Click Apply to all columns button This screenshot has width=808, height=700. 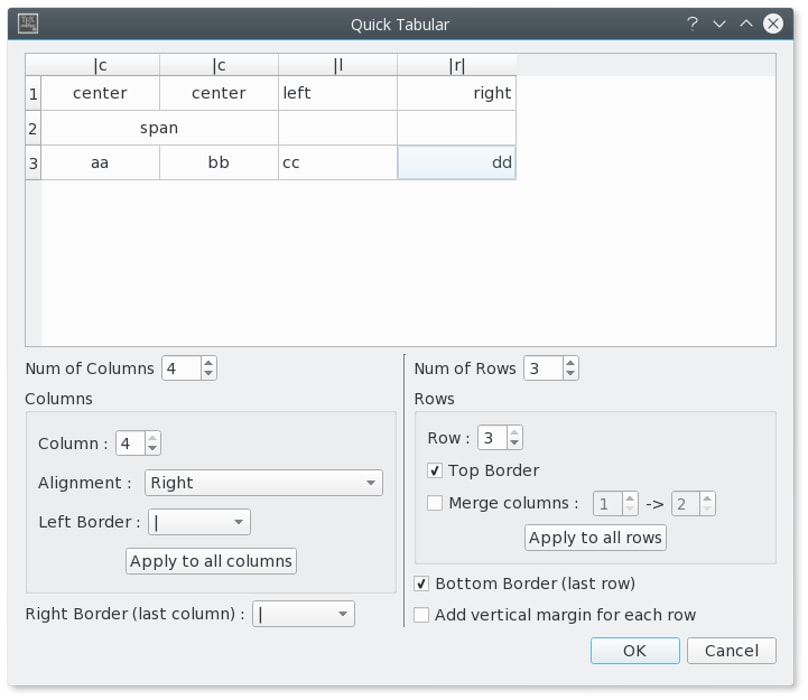211,561
